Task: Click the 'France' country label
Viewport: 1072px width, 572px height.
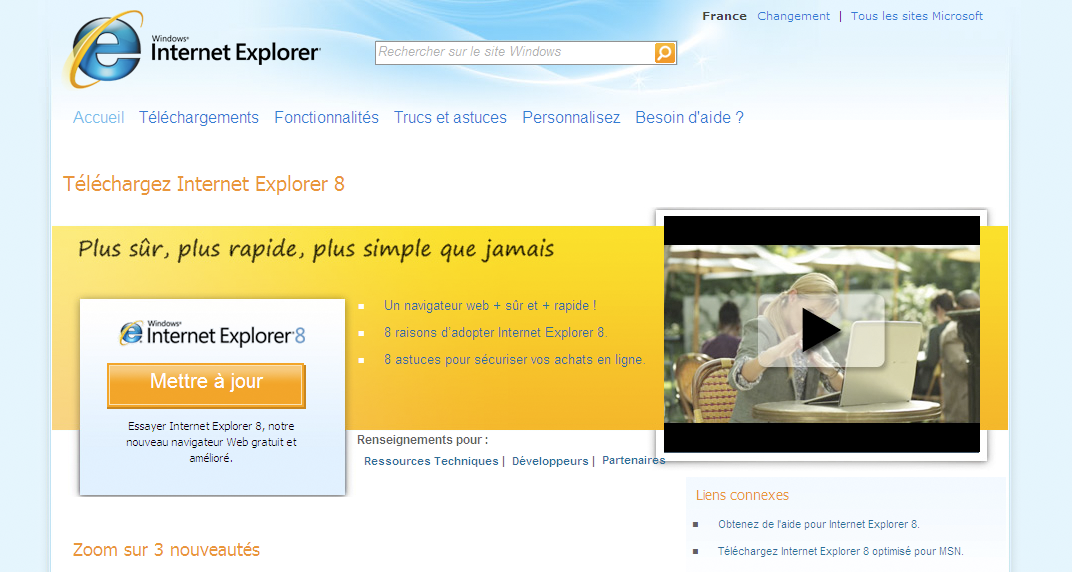Action: [x=724, y=16]
